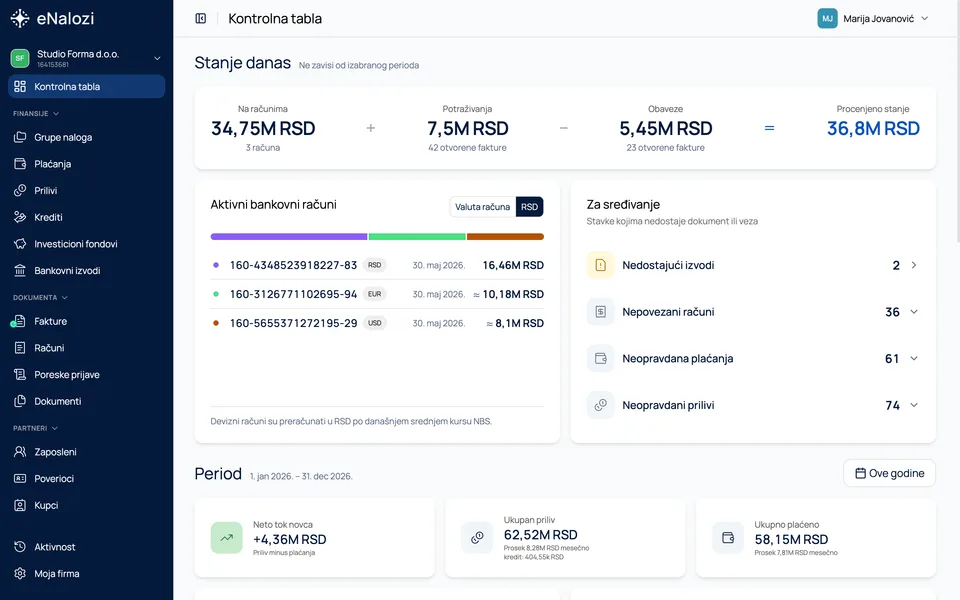Open the Marija Jovanović user menu chevron
The height and width of the screenshot is (600, 960).
pyautogui.click(x=924, y=18)
